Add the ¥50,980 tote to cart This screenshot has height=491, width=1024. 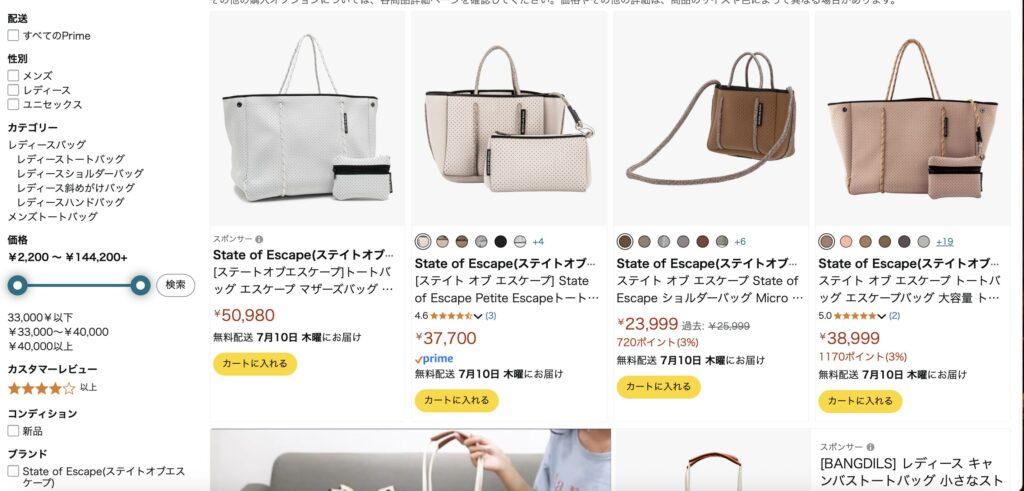(255, 364)
